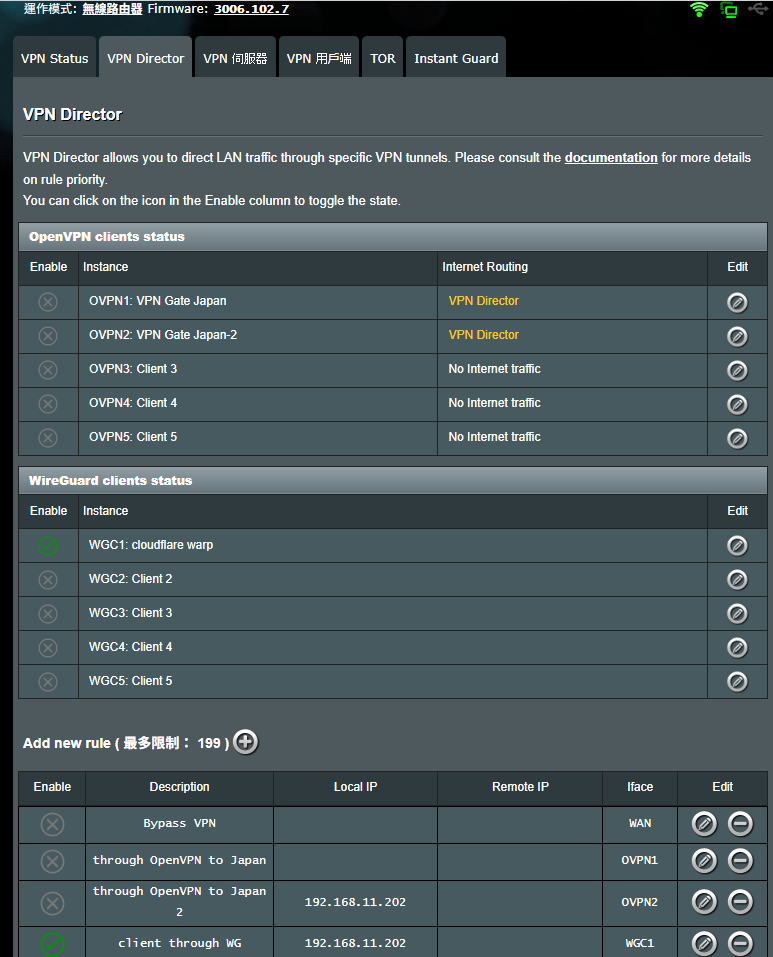Enable OVPN3 Client 3
Viewport: 773px width, 957px height.
click(x=48, y=370)
